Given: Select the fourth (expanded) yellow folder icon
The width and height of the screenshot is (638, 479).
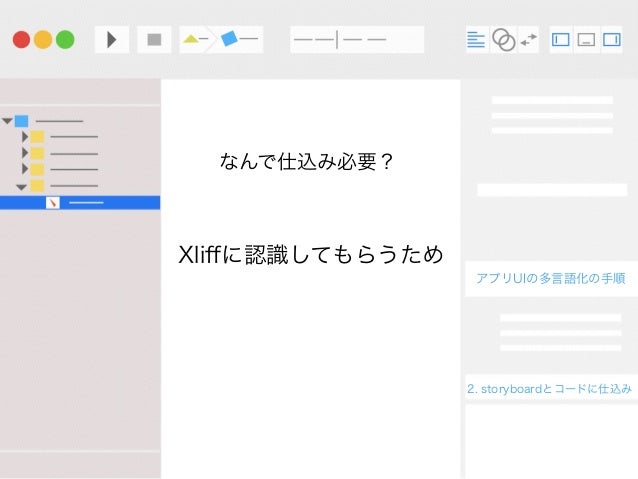Looking at the screenshot, I should [37, 186].
